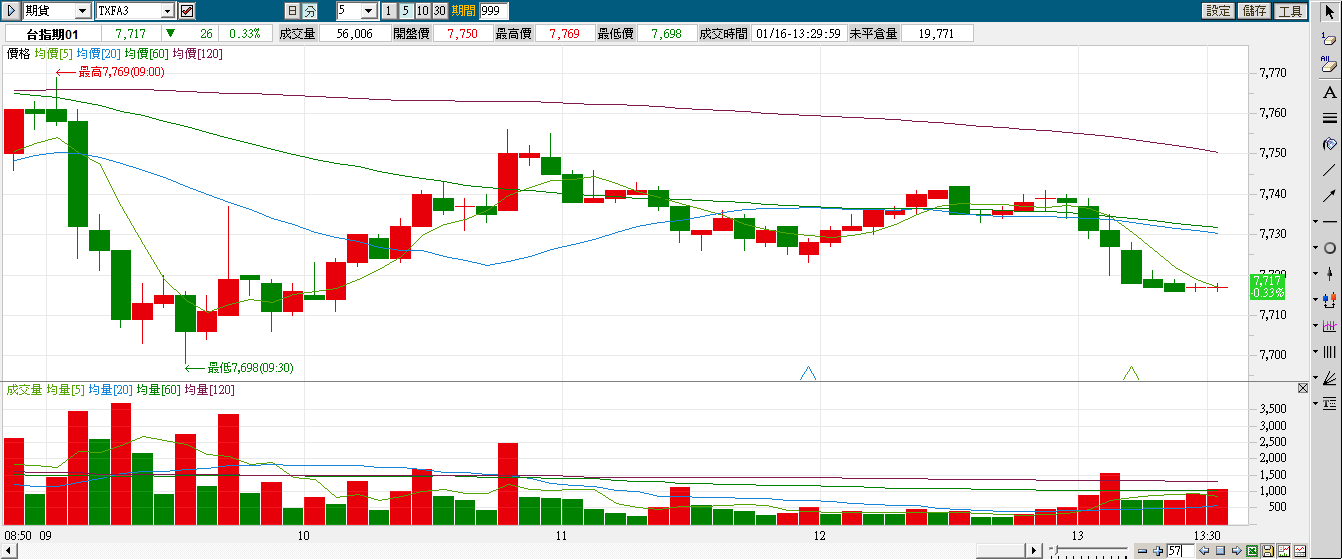Select the 1 minute interval button
Image resolution: width=1342 pixels, height=559 pixels.
389,11
